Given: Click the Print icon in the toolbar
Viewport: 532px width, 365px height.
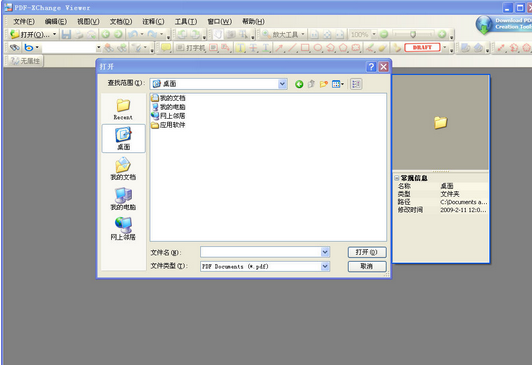Looking at the screenshot, I should pos(79,34).
